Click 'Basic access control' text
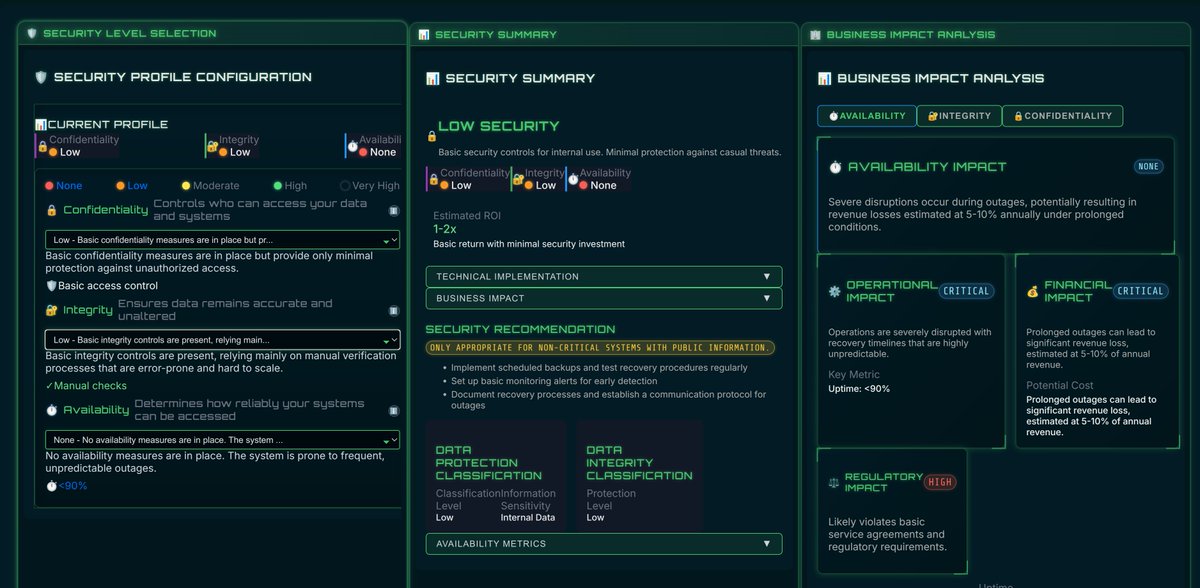This screenshot has height=588, width=1200. point(108,286)
